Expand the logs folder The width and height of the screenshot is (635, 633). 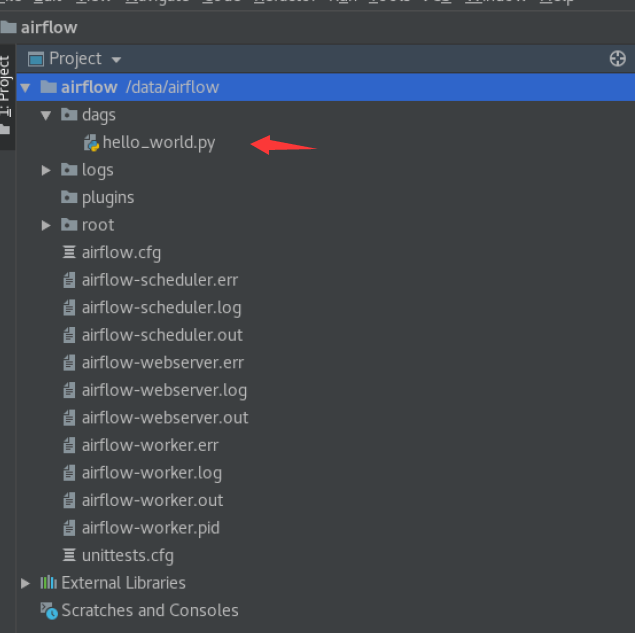(46, 171)
